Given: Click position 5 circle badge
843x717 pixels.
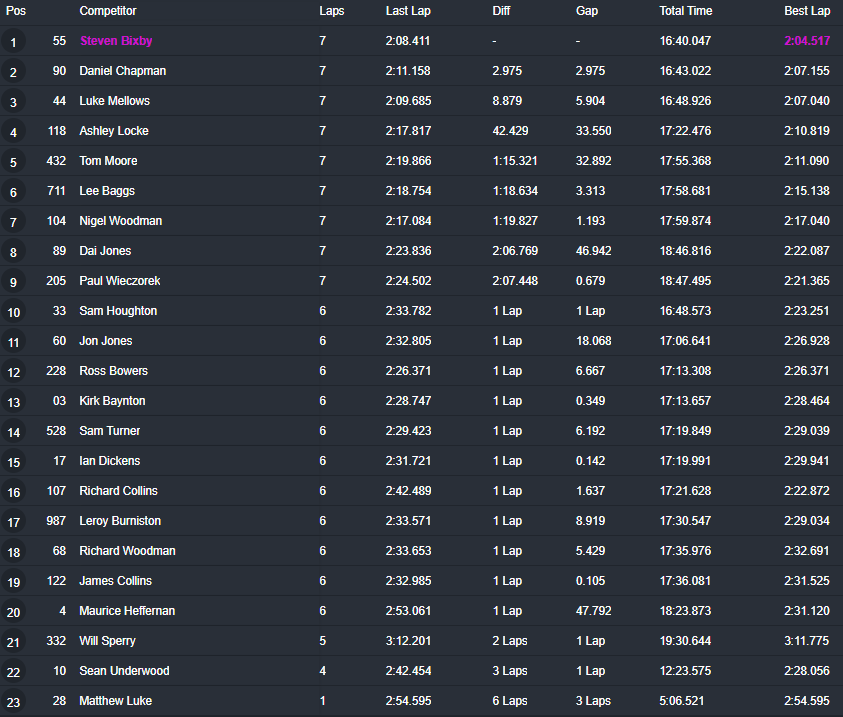Looking at the screenshot, I should coord(13,162).
